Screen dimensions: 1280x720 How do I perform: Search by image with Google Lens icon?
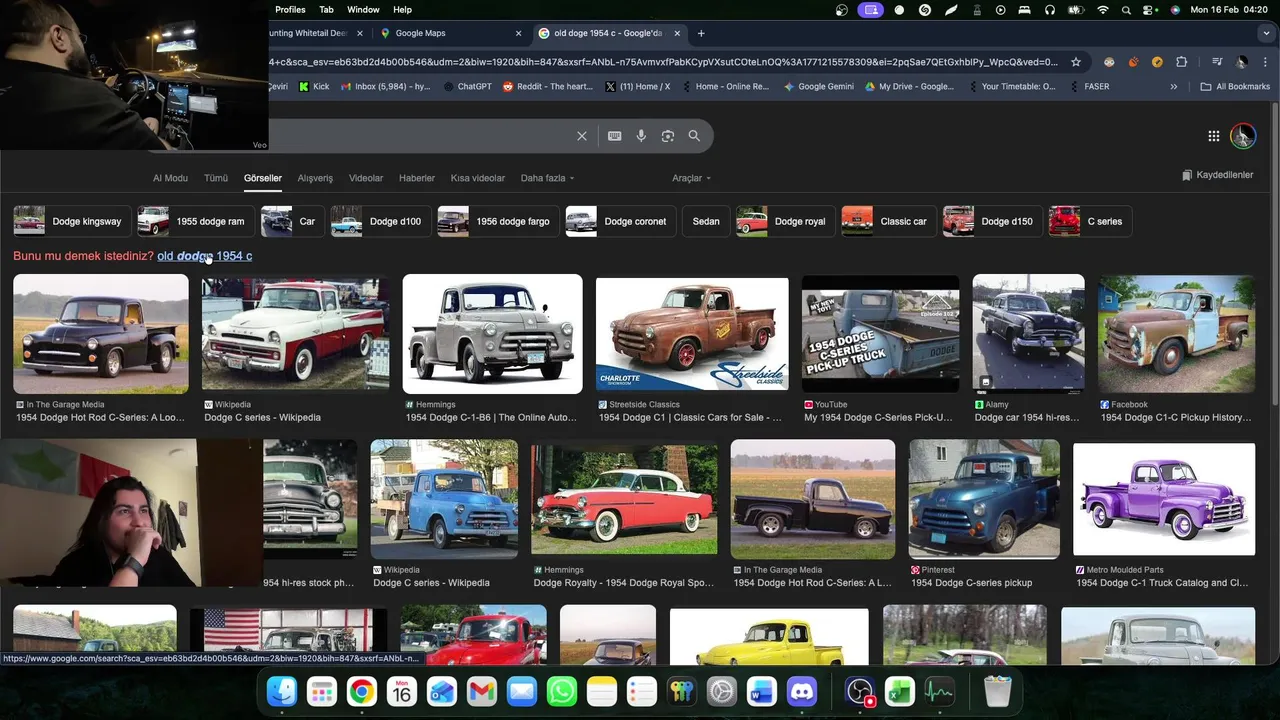668,136
